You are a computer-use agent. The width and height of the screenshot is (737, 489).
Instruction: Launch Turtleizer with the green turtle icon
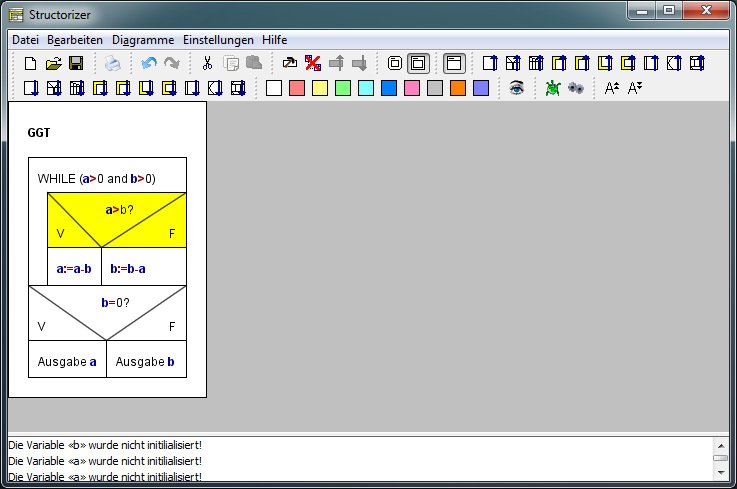coord(553,88)
